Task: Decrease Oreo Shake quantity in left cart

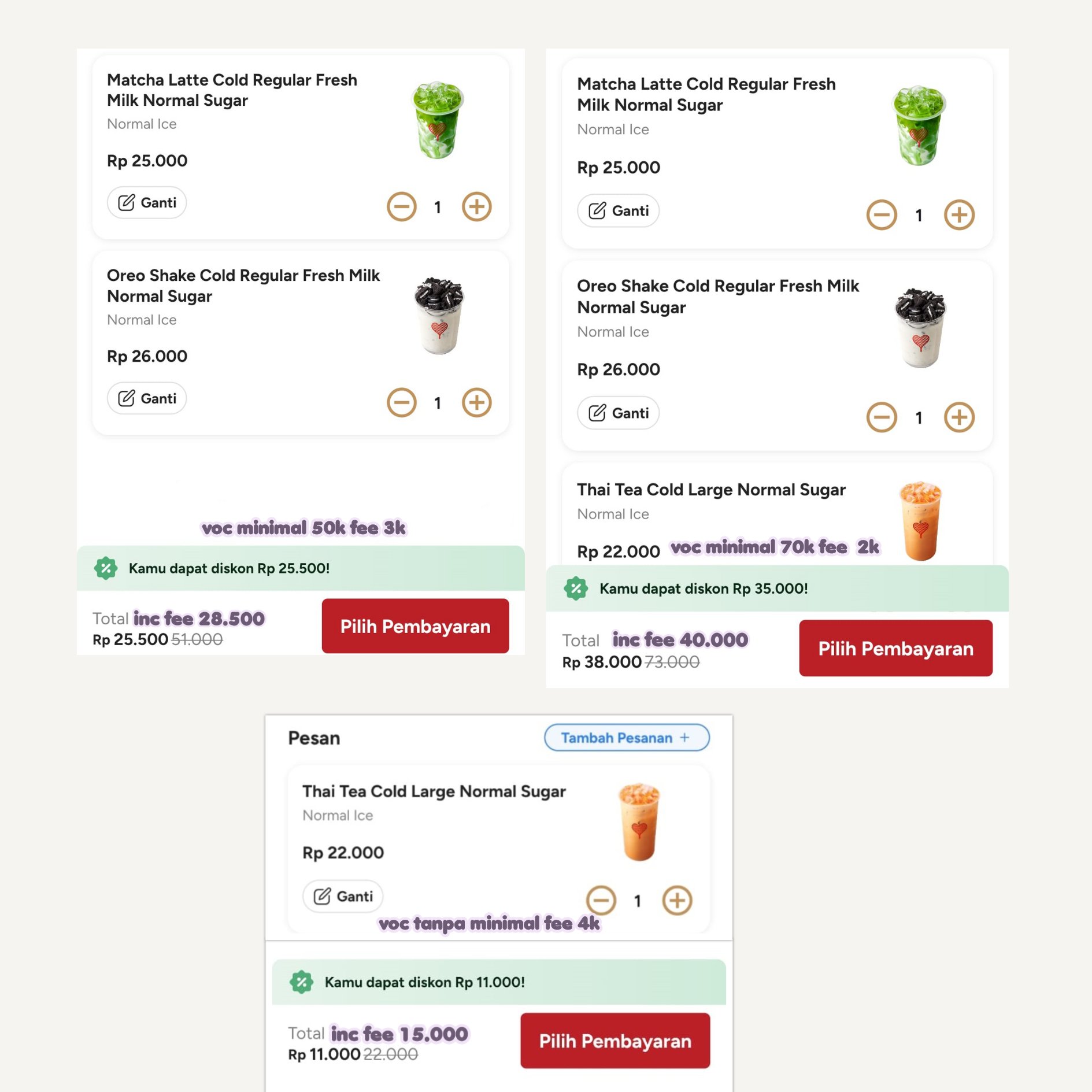Action: click(401, 402)
